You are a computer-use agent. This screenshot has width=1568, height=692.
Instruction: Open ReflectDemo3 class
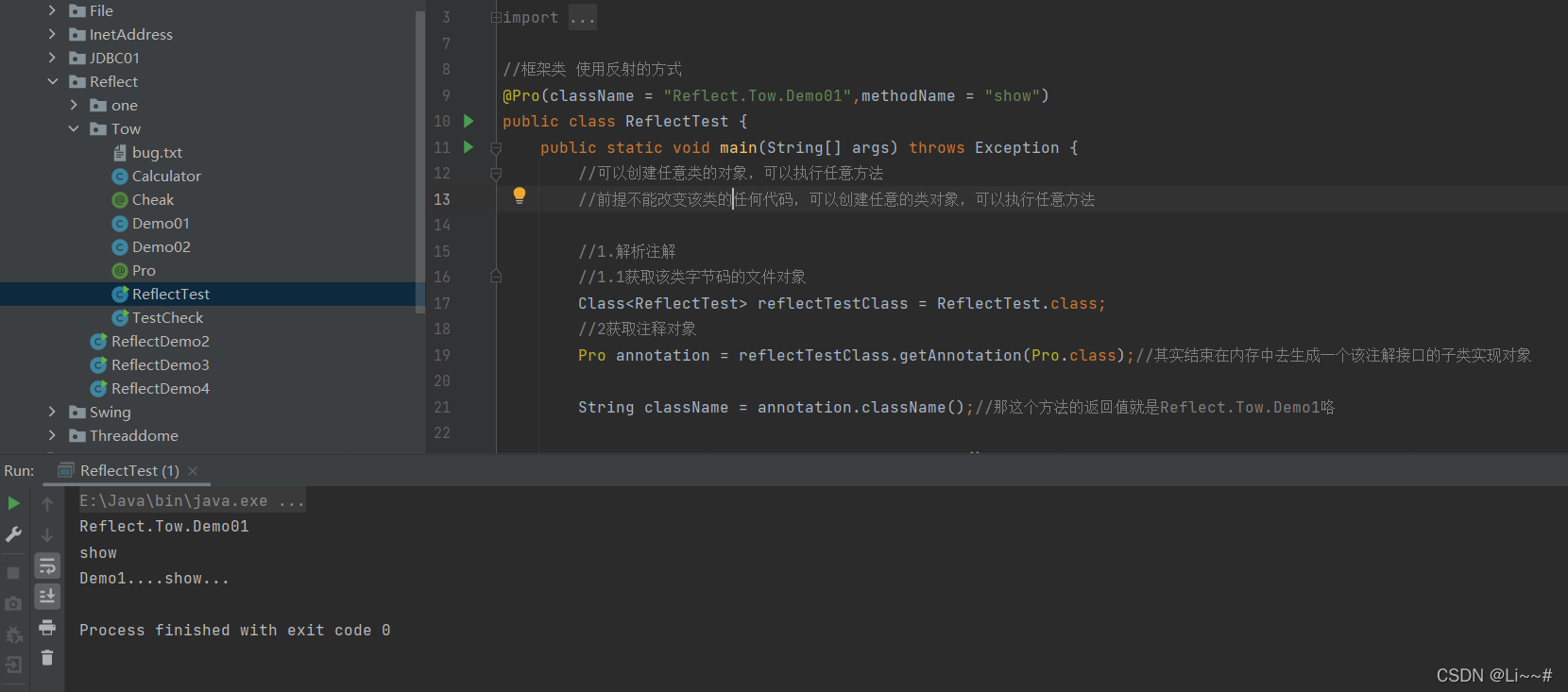tap(161, 364)
